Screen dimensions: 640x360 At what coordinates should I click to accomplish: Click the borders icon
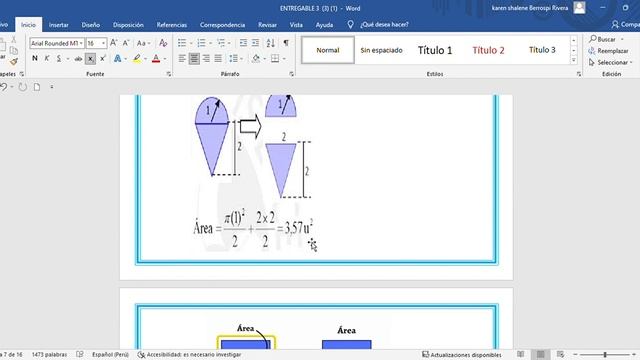point(275,59)
